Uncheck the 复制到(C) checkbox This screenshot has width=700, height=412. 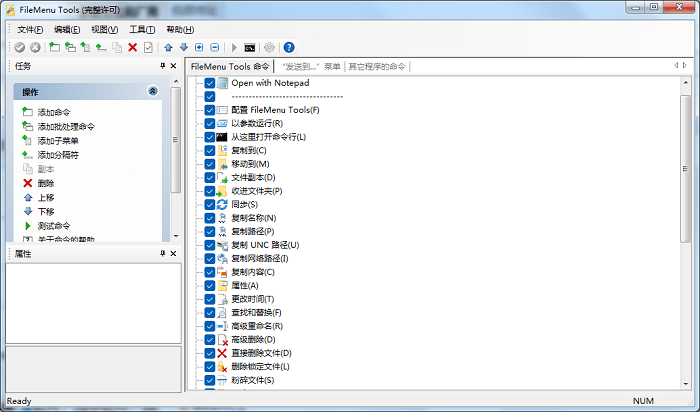(210, 150)
